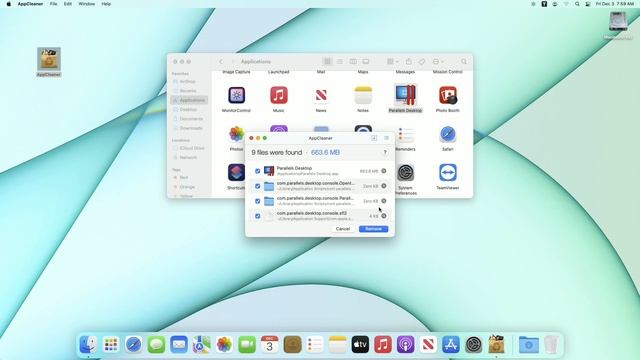Go back in Finder Applications window
The image size is (640, 360).
(x=221, y=62)
